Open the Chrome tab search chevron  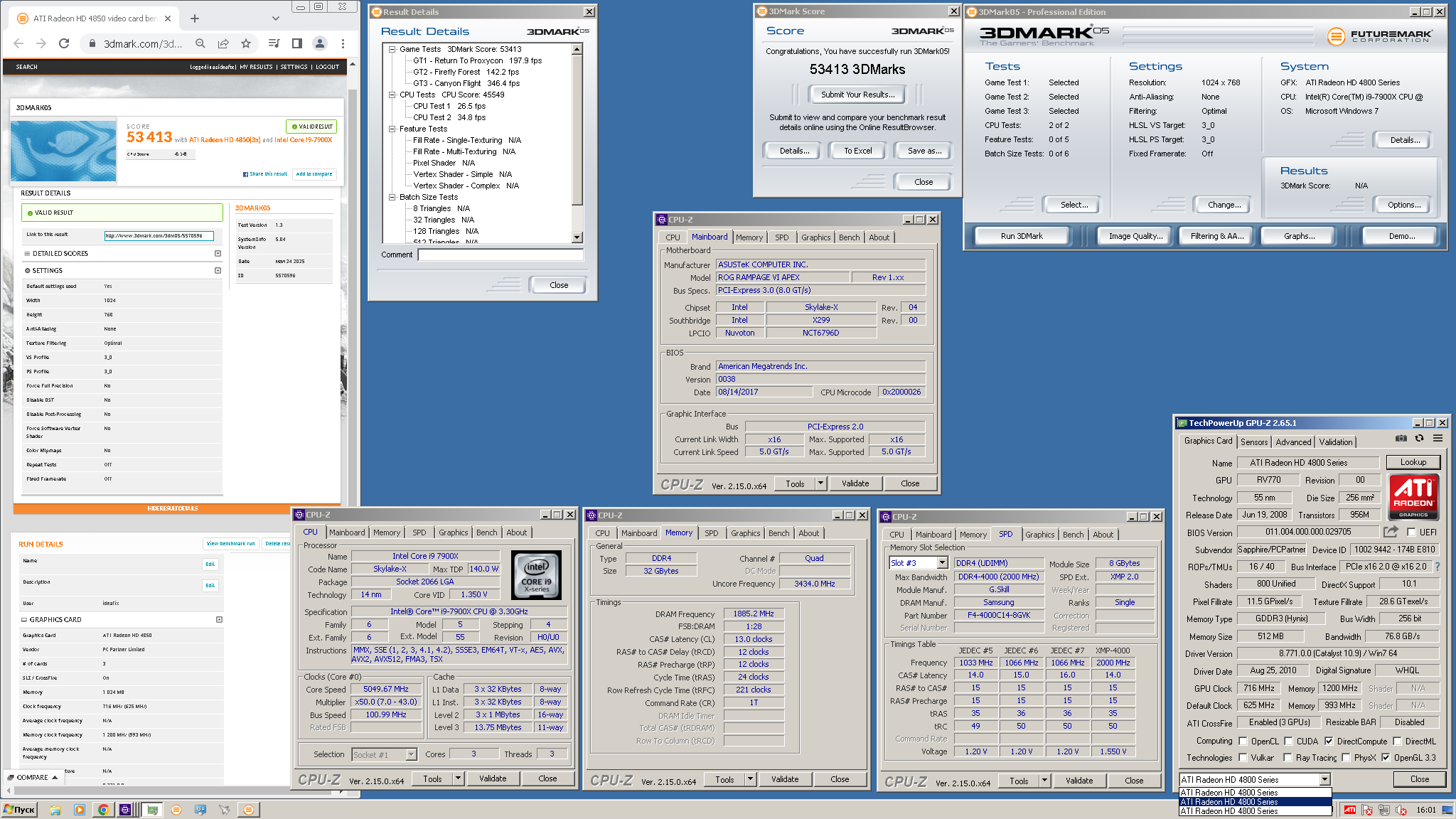(276, 18)
